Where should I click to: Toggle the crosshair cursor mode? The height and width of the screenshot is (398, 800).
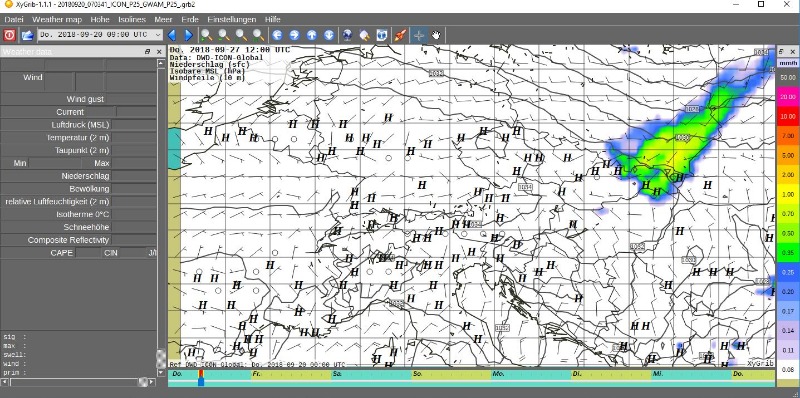(418, 35)
